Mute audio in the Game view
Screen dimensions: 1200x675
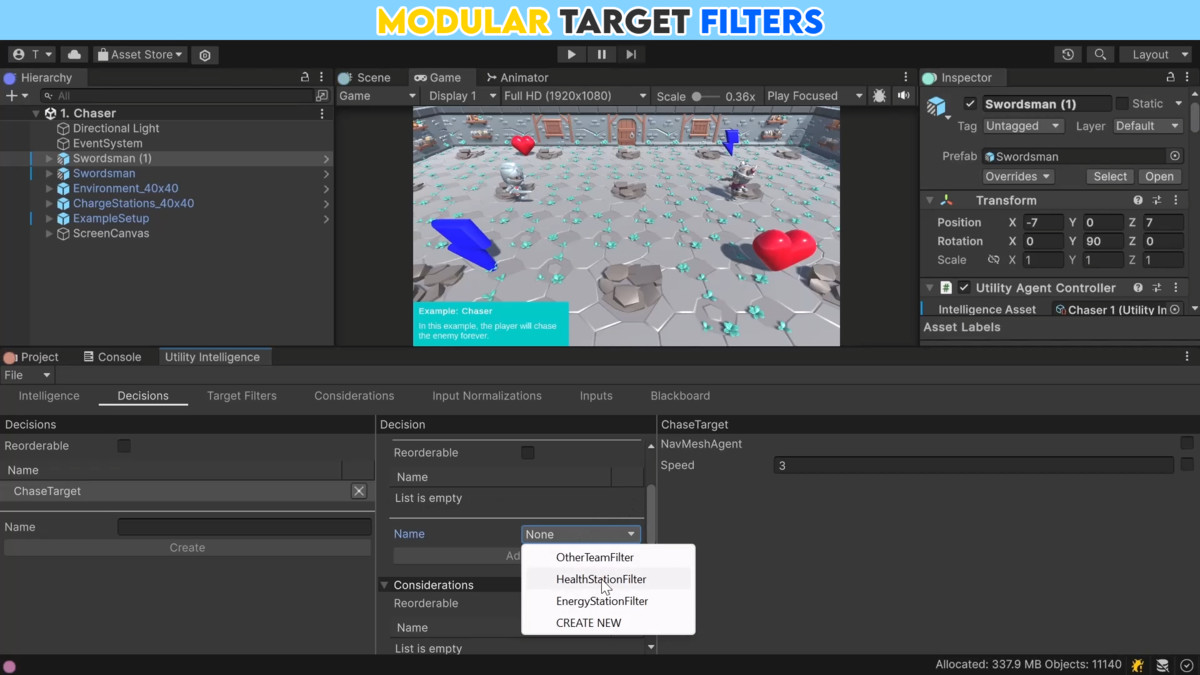904,96
